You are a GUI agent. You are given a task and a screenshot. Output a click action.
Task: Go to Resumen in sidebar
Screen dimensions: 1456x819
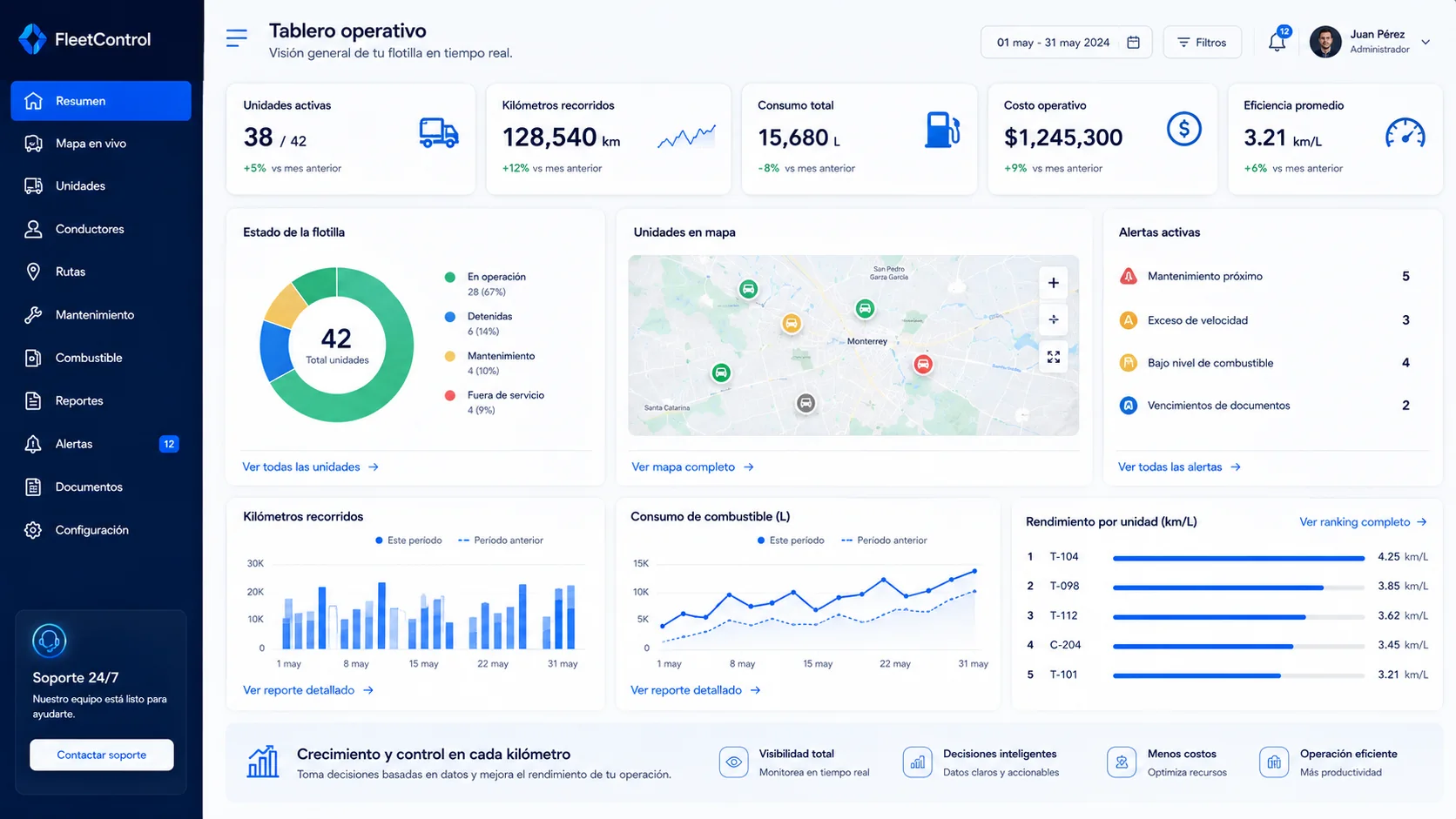point(101,101)
